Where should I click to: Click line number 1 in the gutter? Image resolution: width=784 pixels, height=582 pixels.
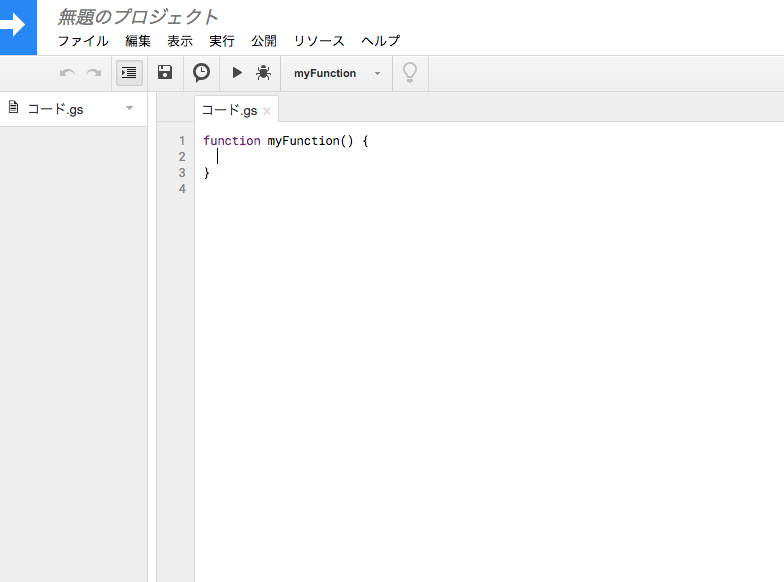coord(182,141)
